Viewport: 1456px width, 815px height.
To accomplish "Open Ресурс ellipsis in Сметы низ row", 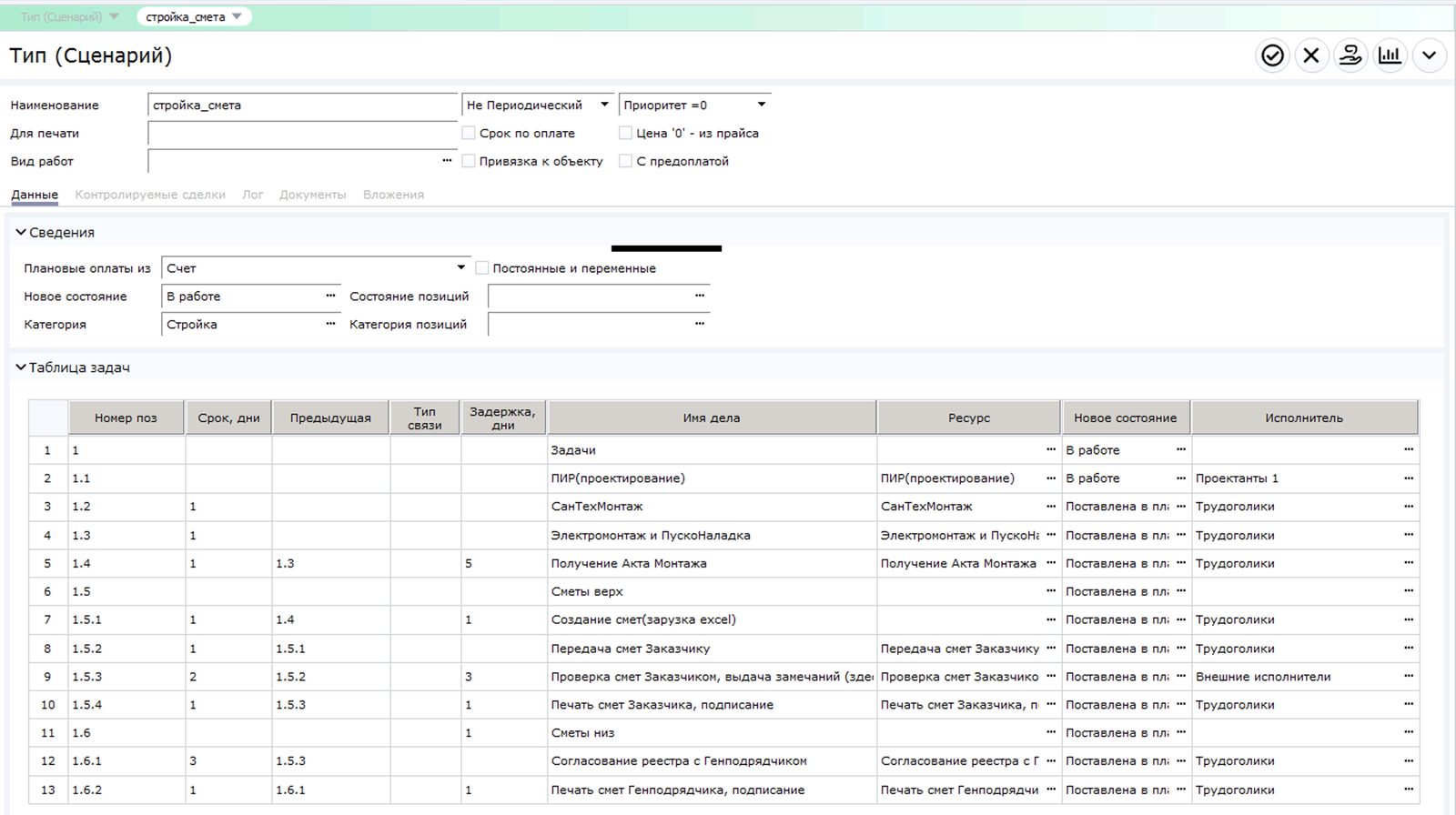I will (x=1051, y=733).
